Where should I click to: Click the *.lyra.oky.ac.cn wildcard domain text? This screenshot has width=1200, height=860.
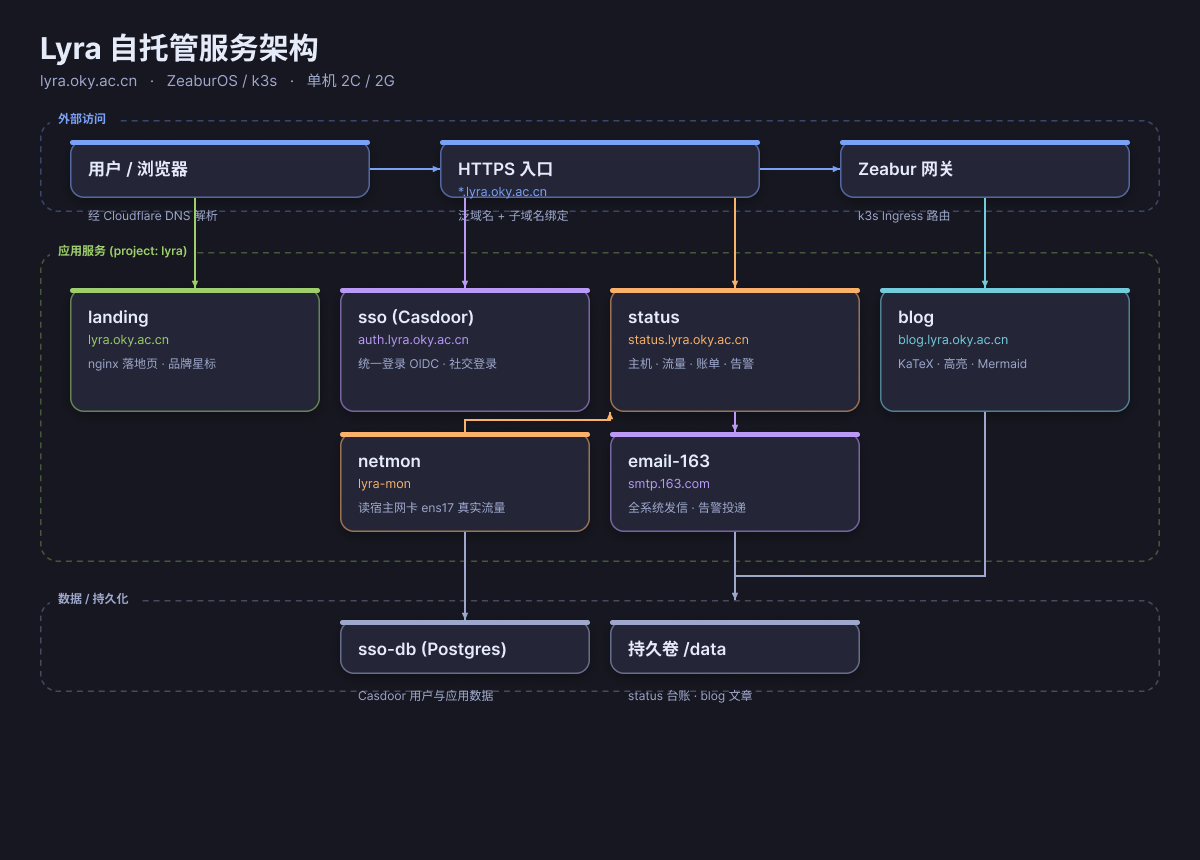pyautogui.click(x=502, y=192)
